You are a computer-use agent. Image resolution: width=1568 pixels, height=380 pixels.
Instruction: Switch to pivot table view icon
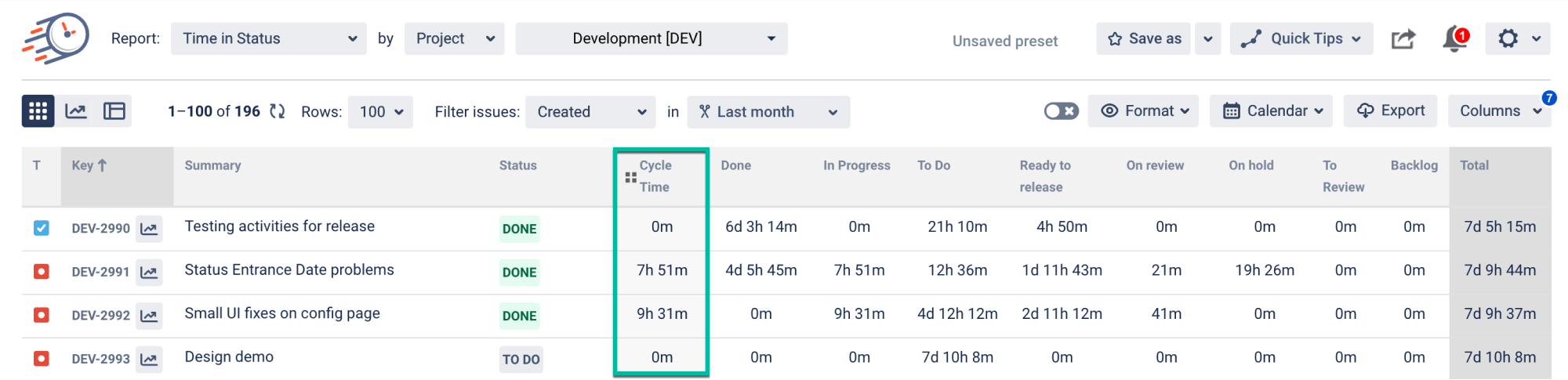click(x=114, y=111)
